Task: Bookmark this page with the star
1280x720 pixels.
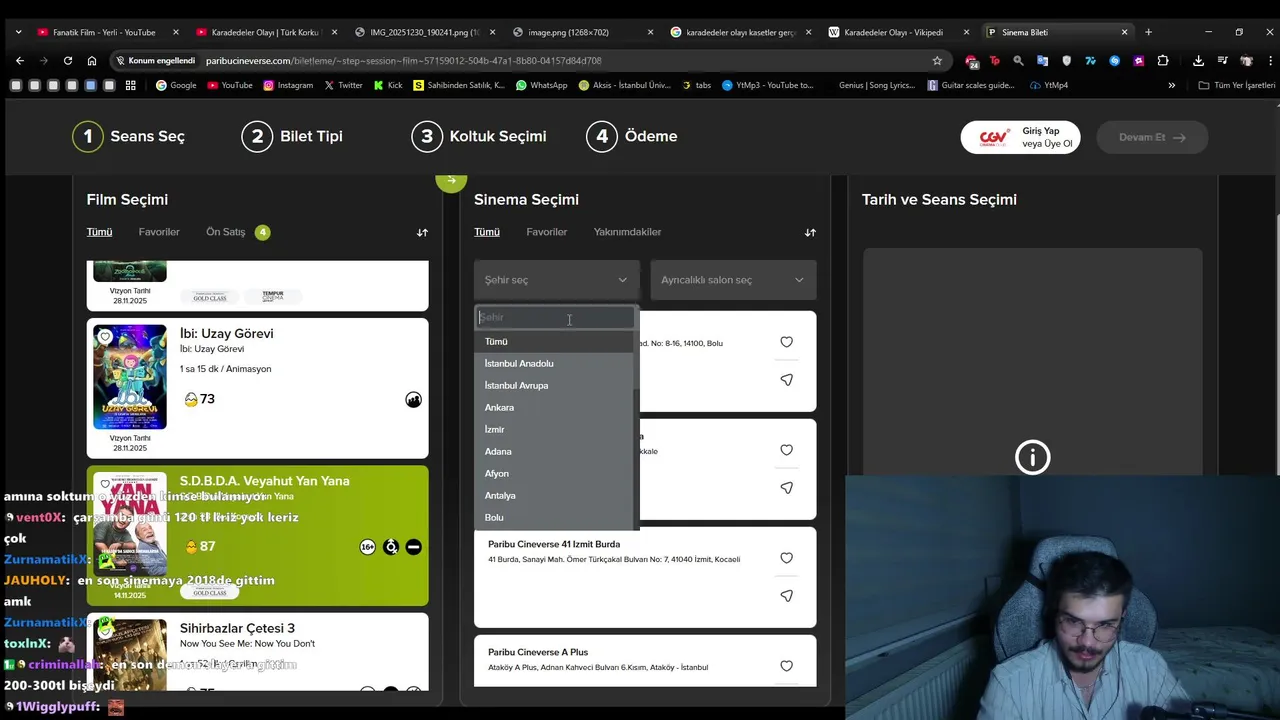Action: (x=937, y=60)
